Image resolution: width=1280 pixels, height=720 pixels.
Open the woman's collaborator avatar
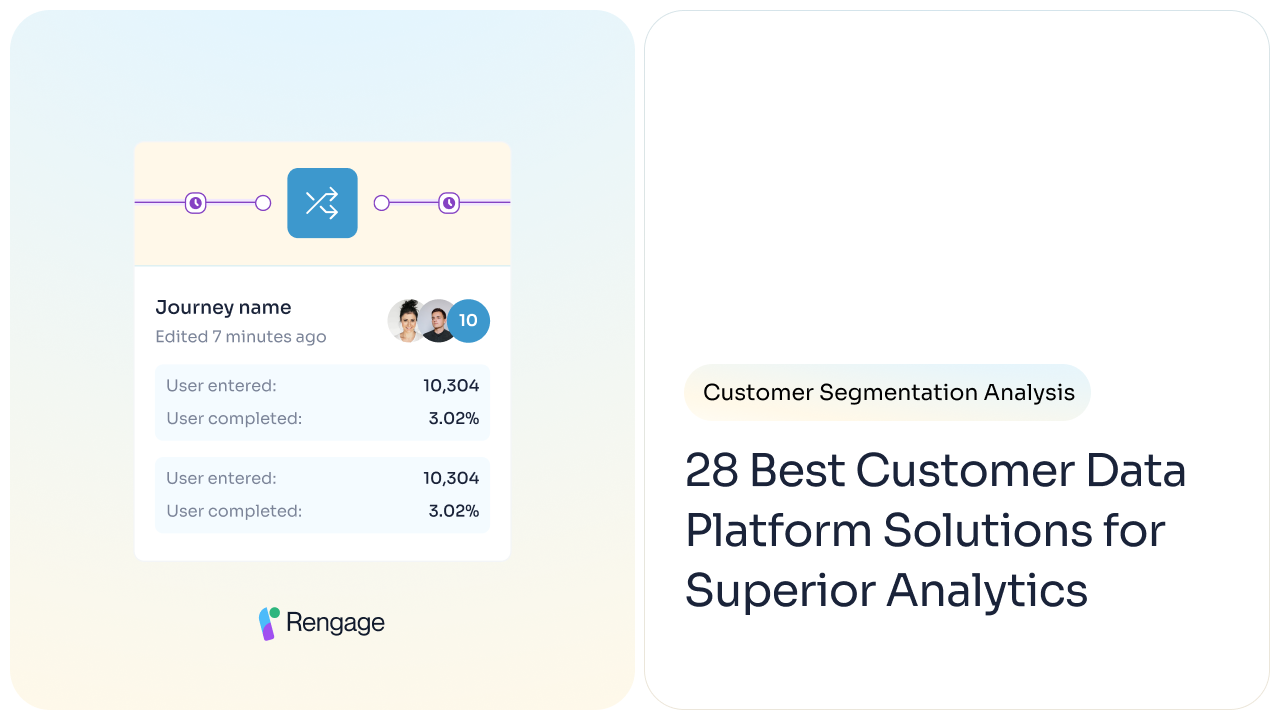tap(408, 321)
